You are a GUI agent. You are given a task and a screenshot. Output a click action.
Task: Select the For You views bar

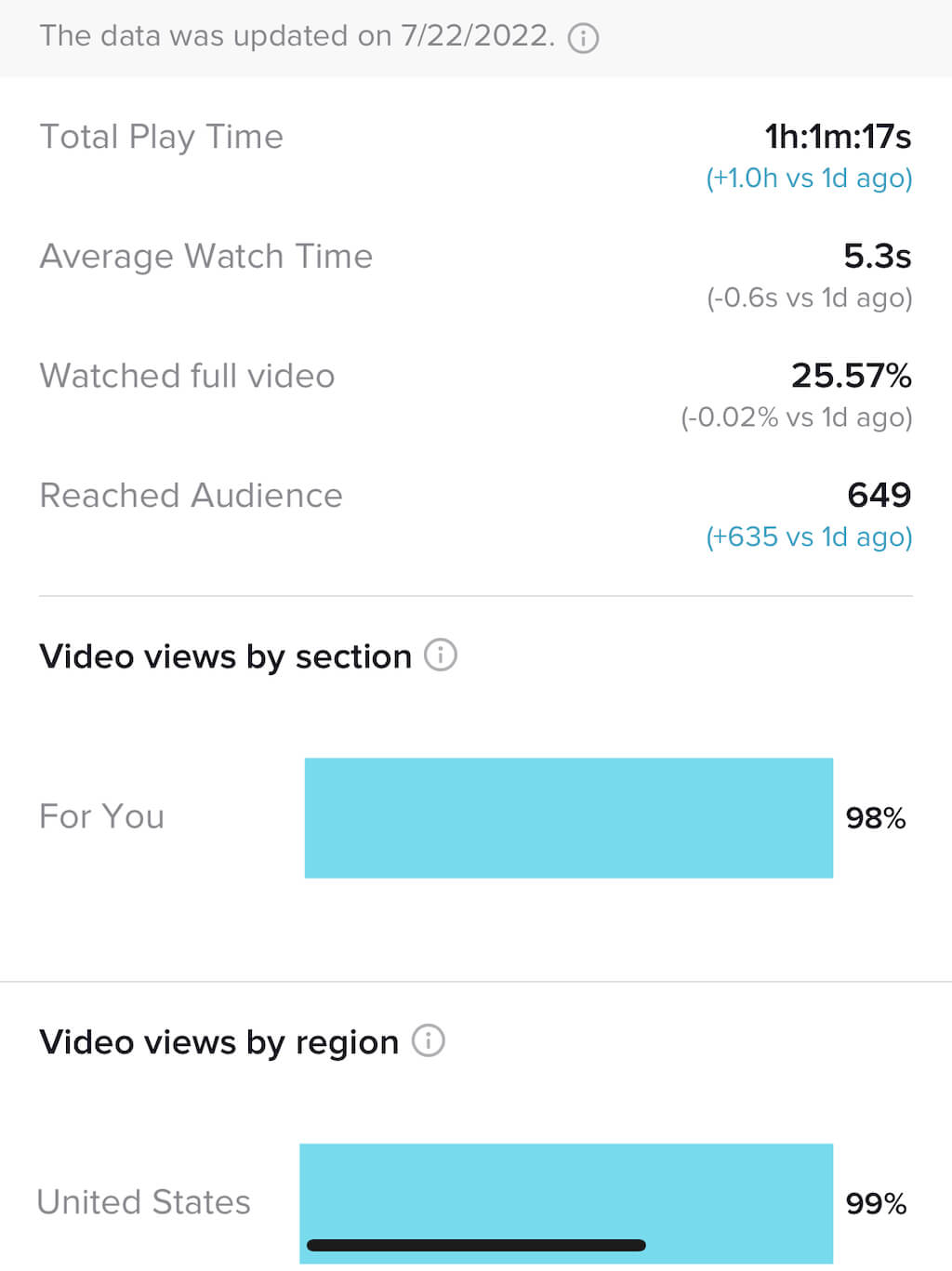[569, 818]
